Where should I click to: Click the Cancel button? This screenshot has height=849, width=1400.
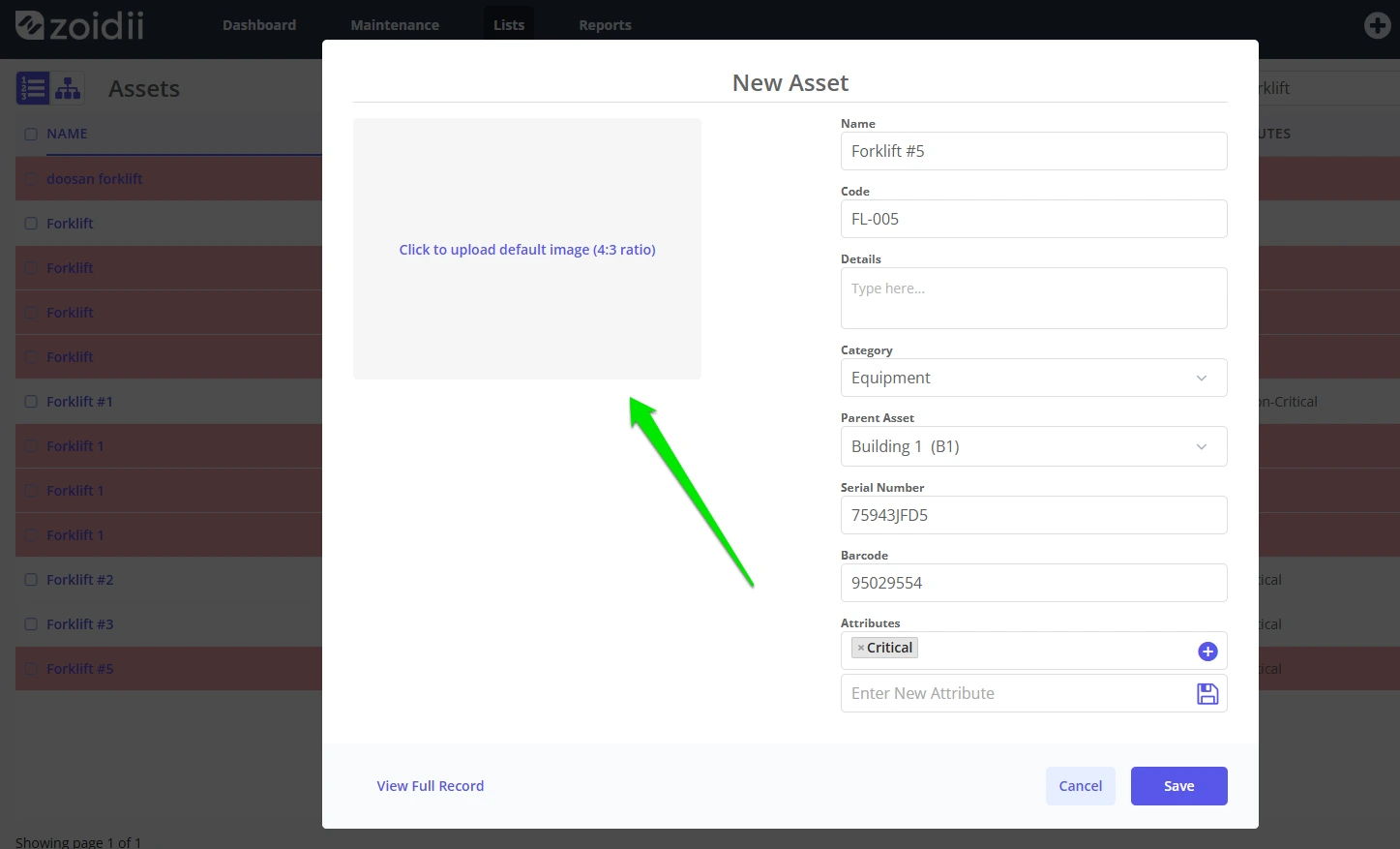coord(1080,786)
